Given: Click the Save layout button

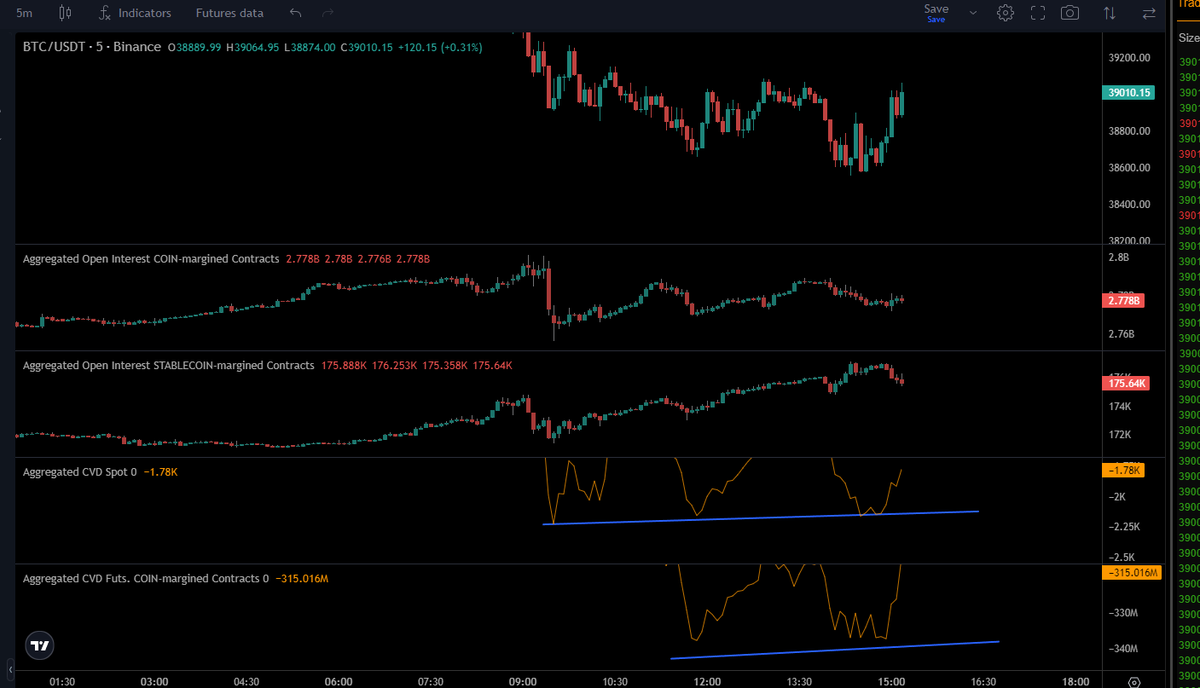Looking at the screenshot, I should tap(936, 13).
